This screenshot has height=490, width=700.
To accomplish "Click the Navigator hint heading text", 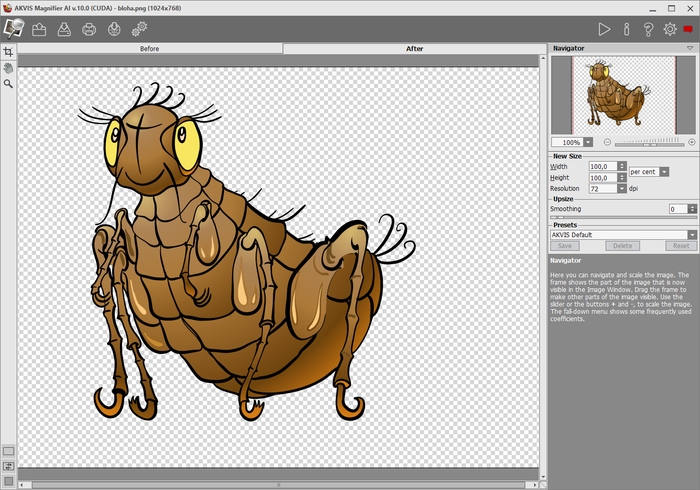I will coord(565,261).
